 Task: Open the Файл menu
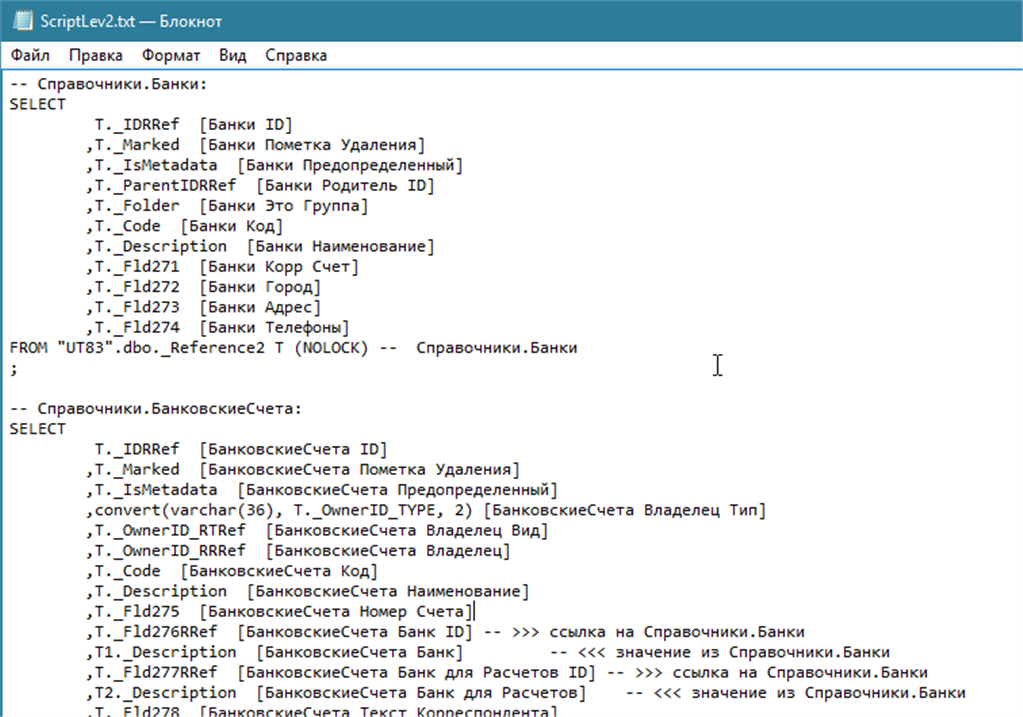click(x=30, y=55)
